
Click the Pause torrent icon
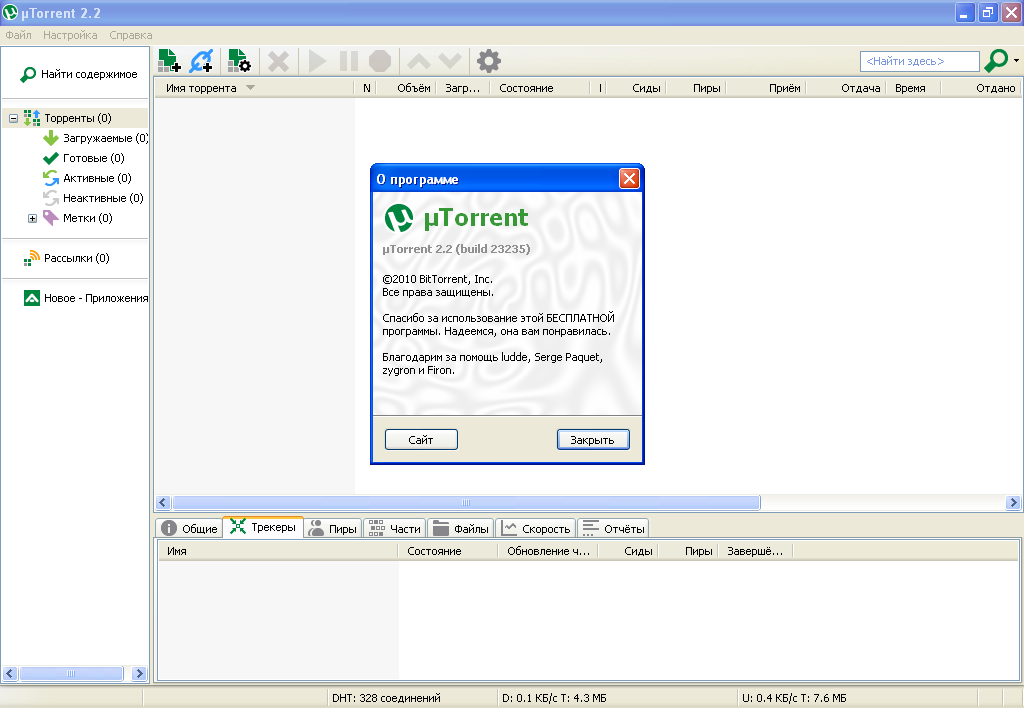(x=349, y=61)
